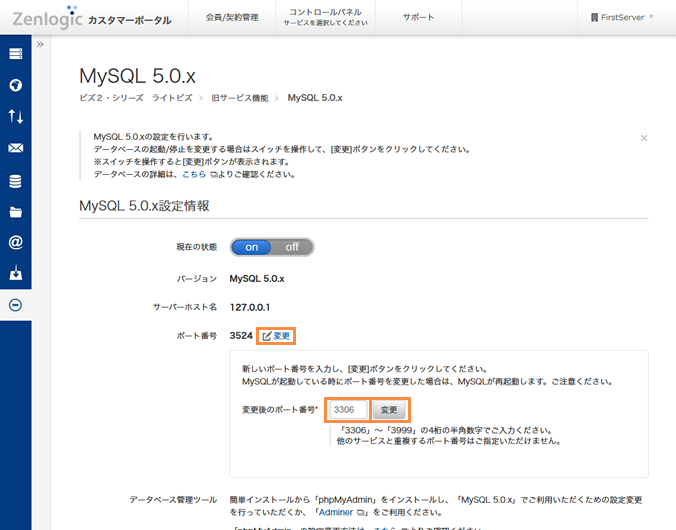The image size is (676, 530).
Task: Open the database stack sidebar icon
Action: (x=16, y=181)
